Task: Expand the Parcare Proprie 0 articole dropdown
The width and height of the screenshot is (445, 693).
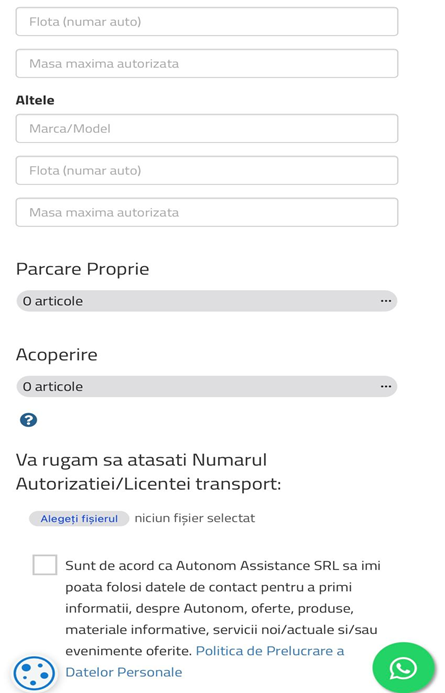Action: (207, 301)
